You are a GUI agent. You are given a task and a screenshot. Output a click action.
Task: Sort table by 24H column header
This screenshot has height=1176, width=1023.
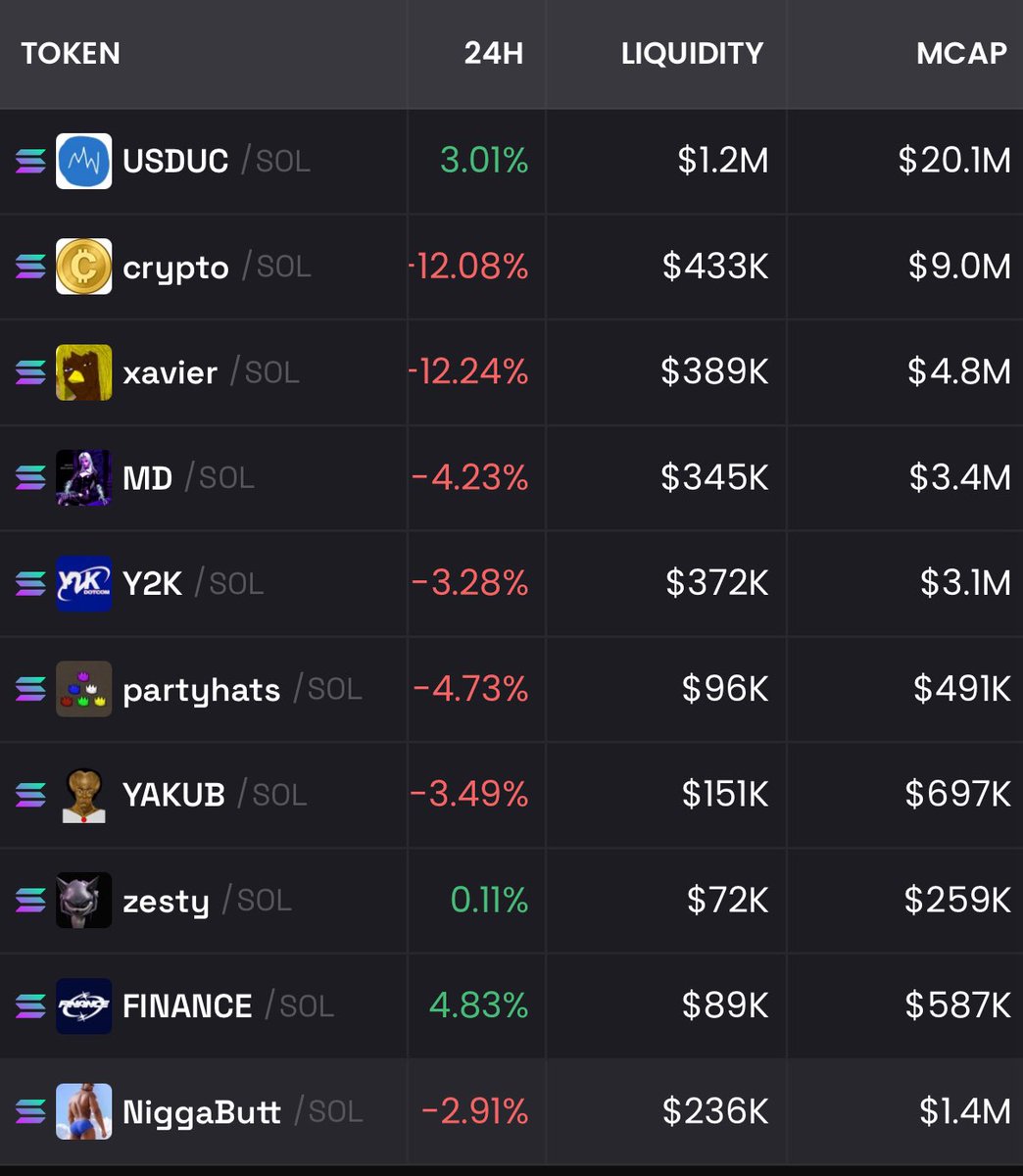point(494,53)
